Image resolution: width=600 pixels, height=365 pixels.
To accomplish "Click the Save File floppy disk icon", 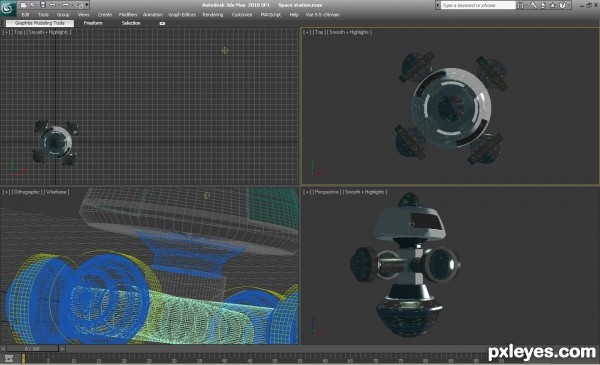I will point(43,5).
